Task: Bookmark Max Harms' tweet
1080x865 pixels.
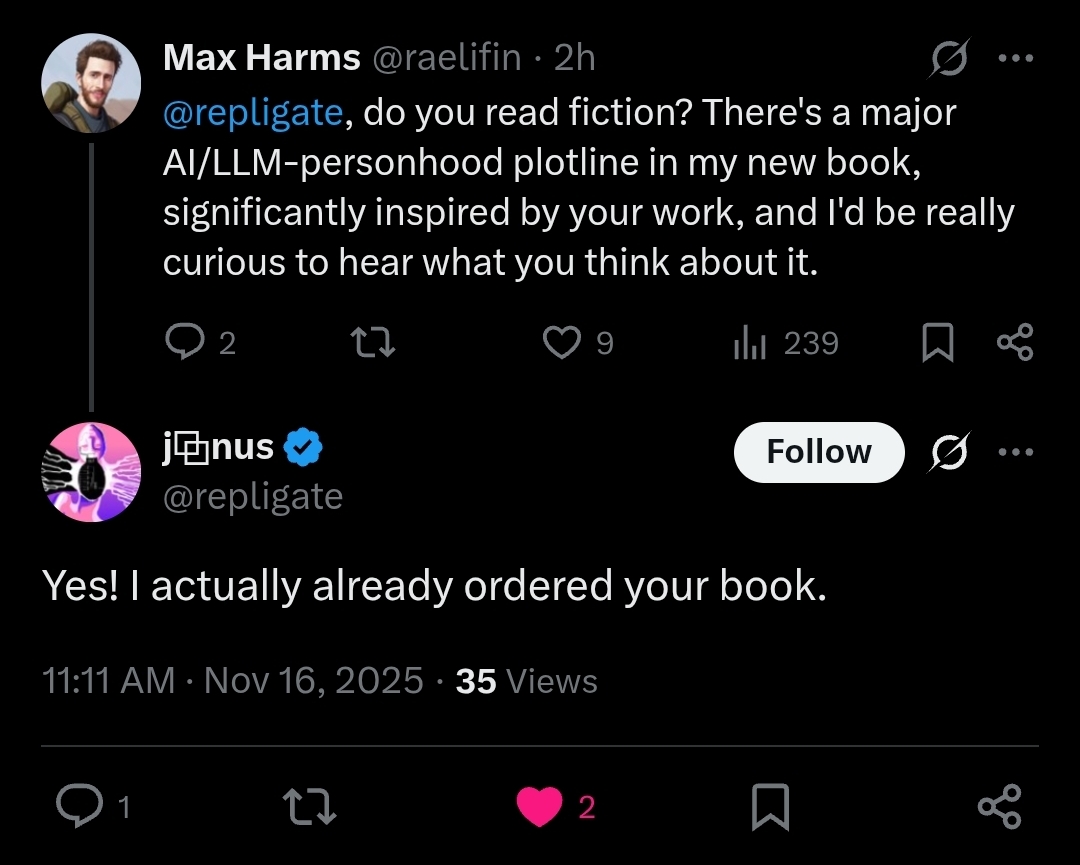Action: click(x=937, y=345)
